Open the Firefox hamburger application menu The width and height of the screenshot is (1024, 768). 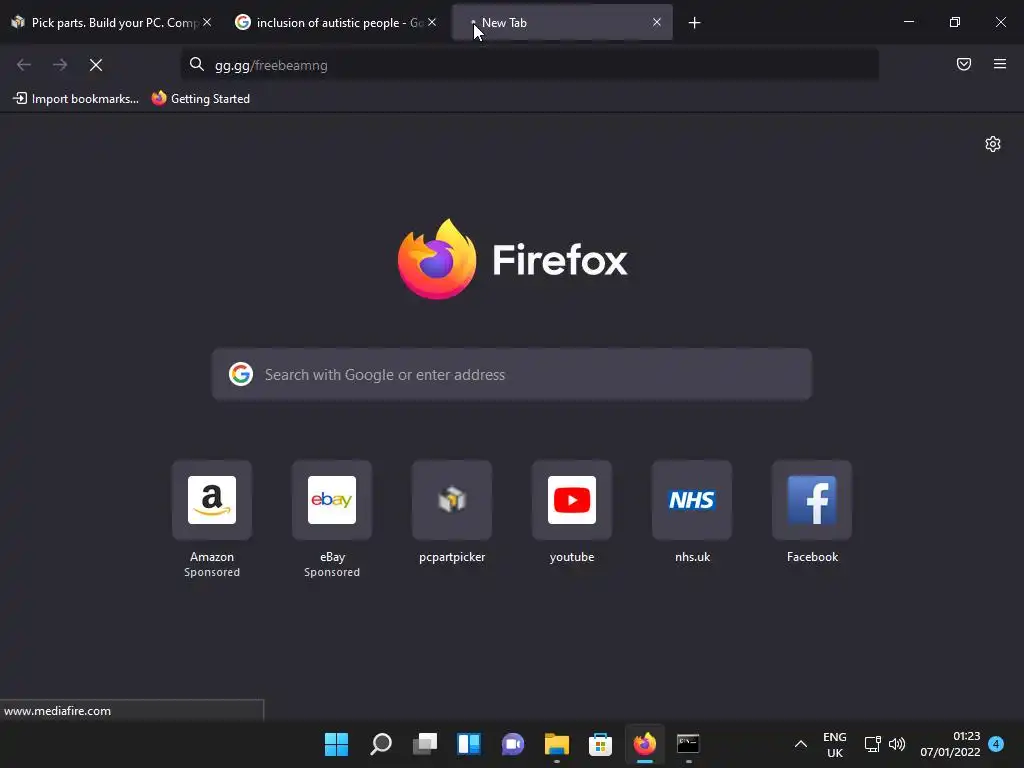click(x=1000, y=64)
